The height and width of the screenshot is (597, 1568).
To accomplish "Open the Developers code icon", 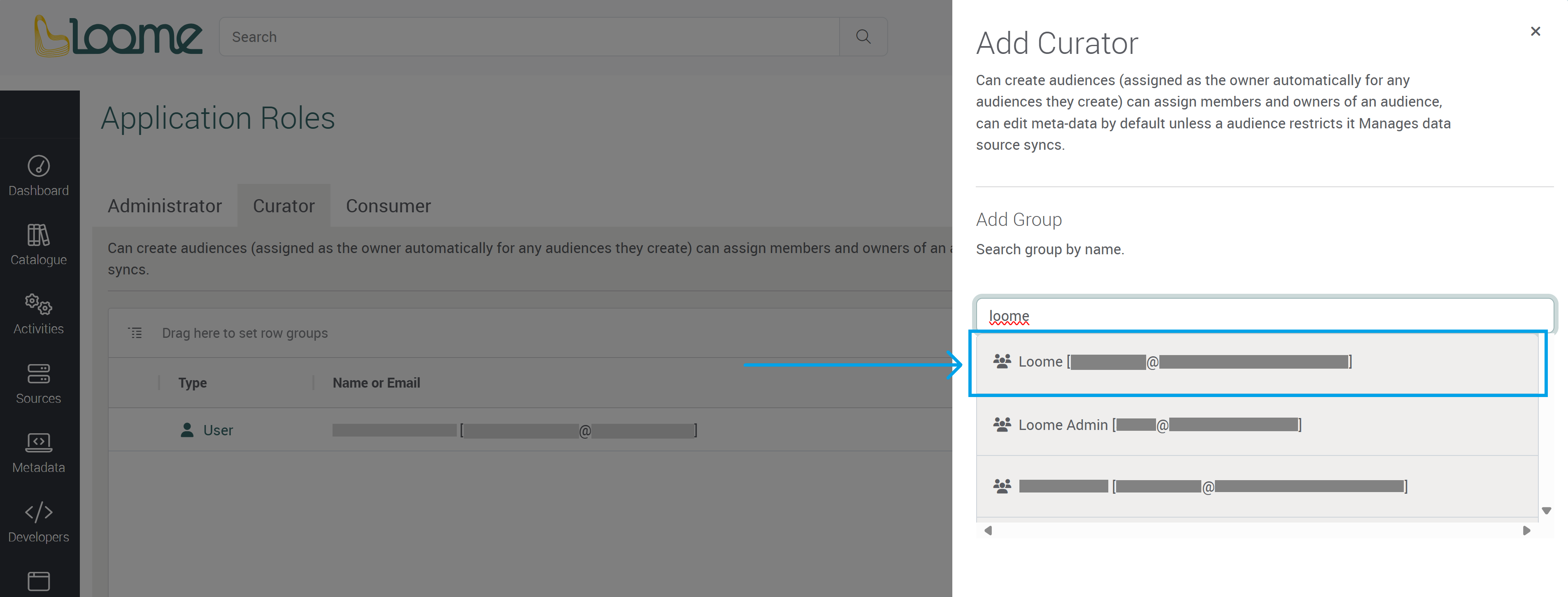I will (x=39, y=512).
